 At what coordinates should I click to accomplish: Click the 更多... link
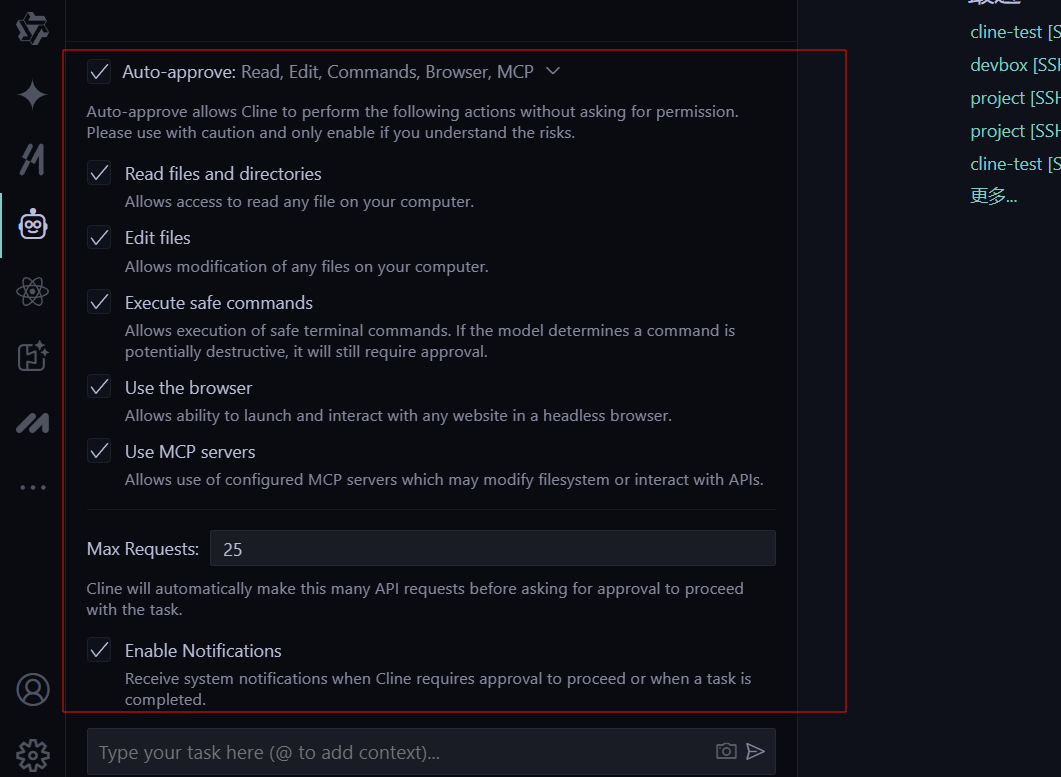click(x=993, y=196)
